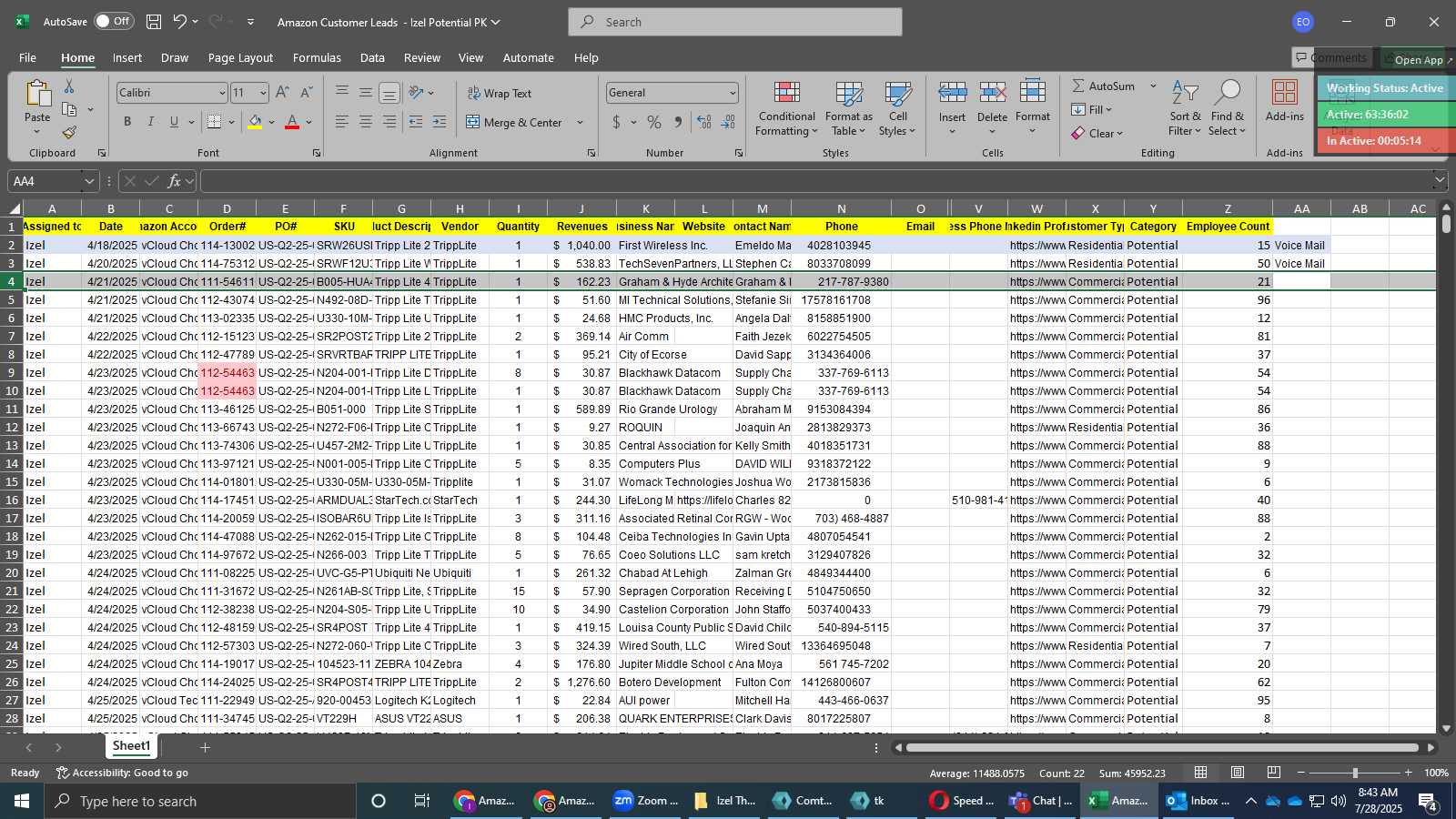
Task: Click the Paste clipboard icon
Action: pyautogui.click(x=37, y=93)
